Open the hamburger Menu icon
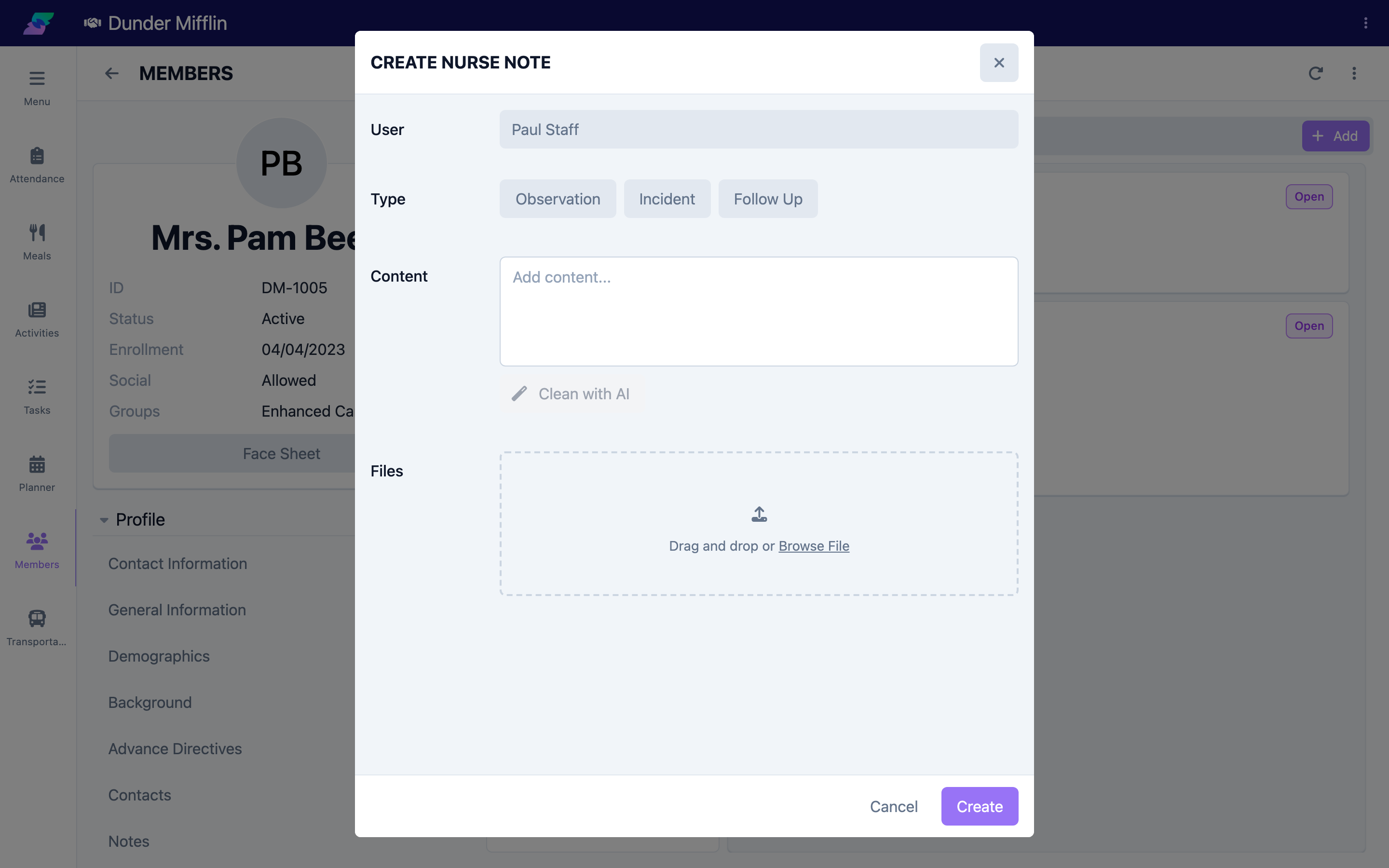1389x868 pixels. point(37,78)
